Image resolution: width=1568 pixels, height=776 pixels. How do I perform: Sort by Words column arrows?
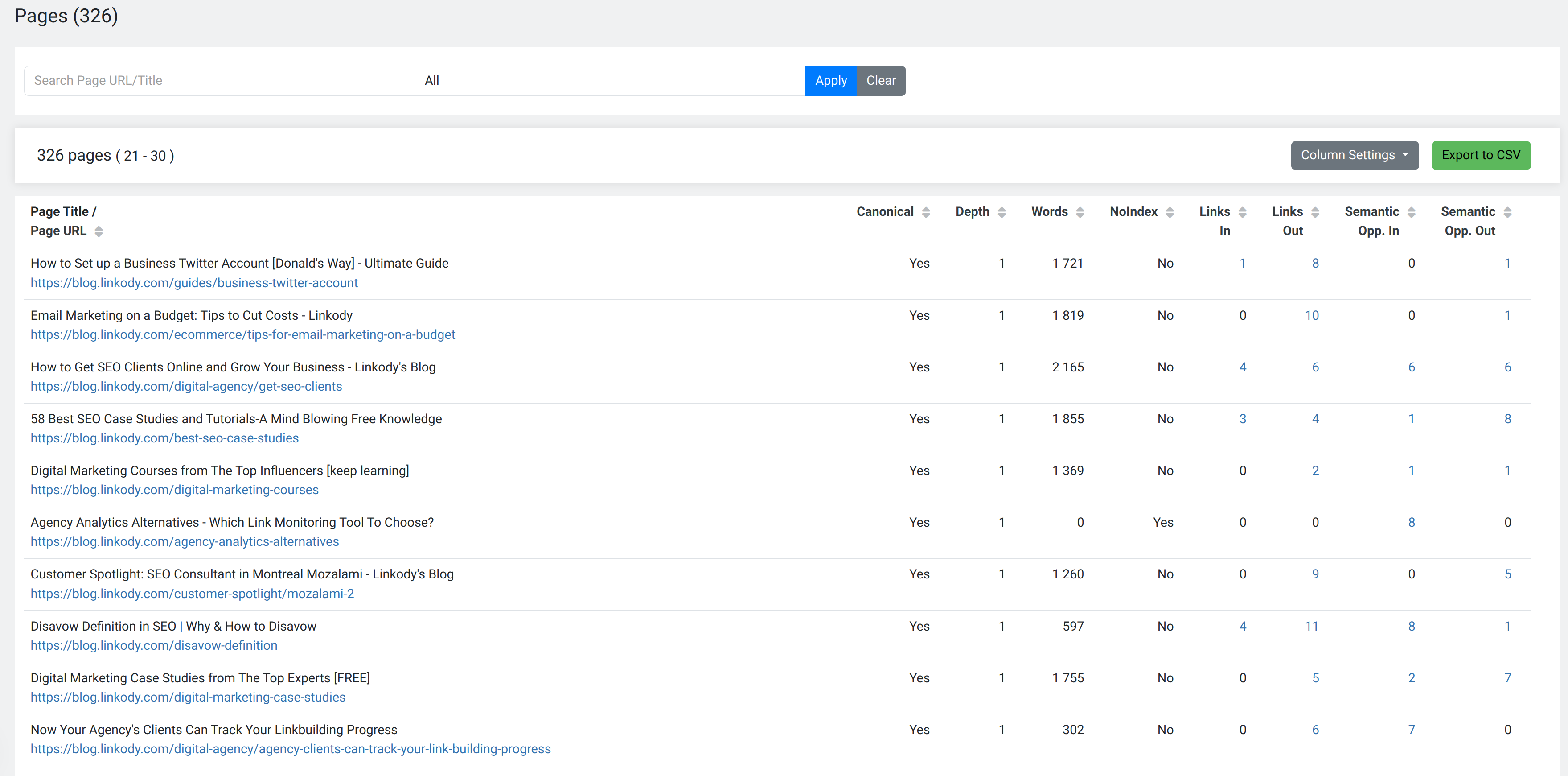point(1080,212)
